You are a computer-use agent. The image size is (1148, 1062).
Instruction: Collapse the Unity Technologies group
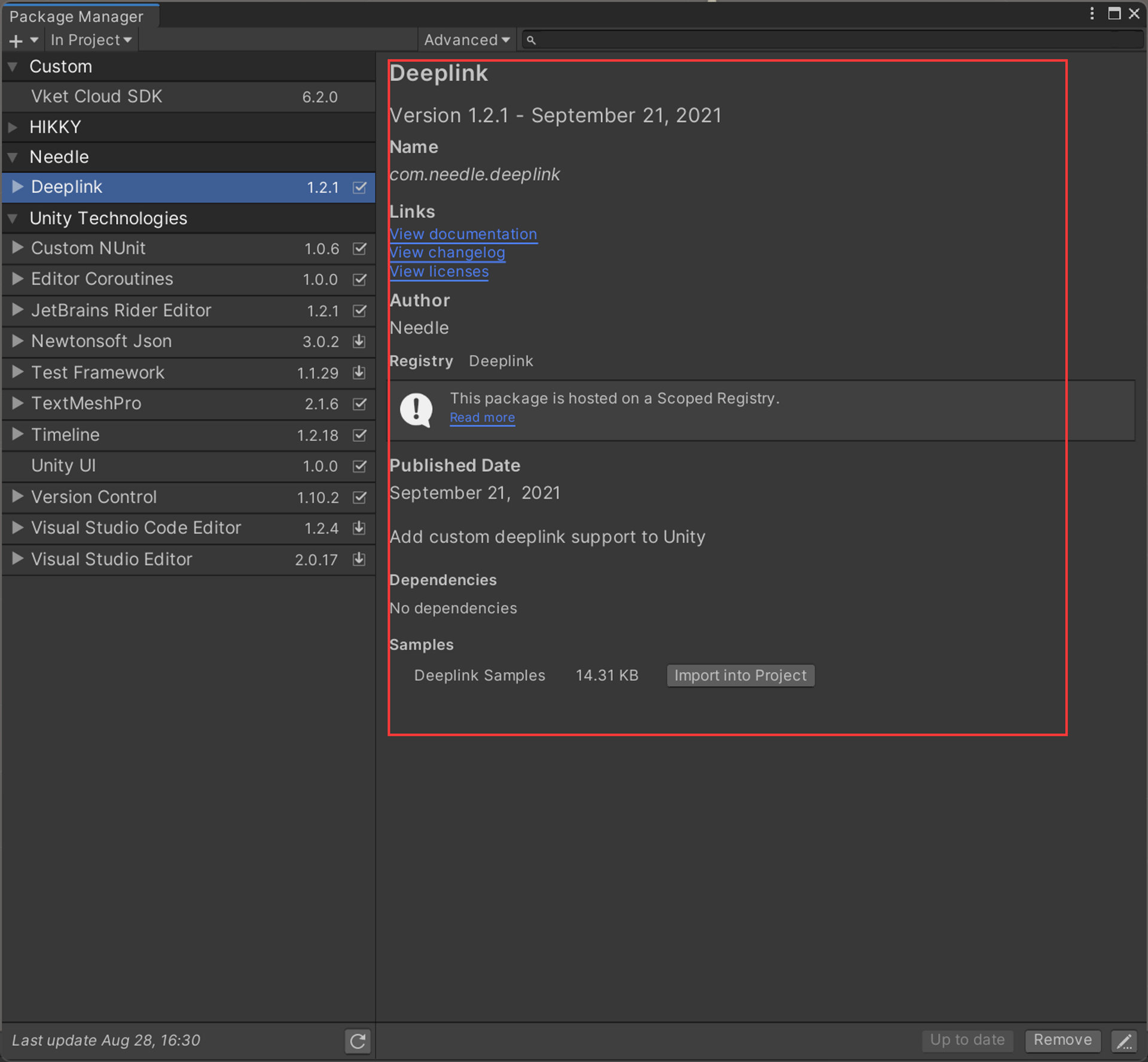pos(13,218)
